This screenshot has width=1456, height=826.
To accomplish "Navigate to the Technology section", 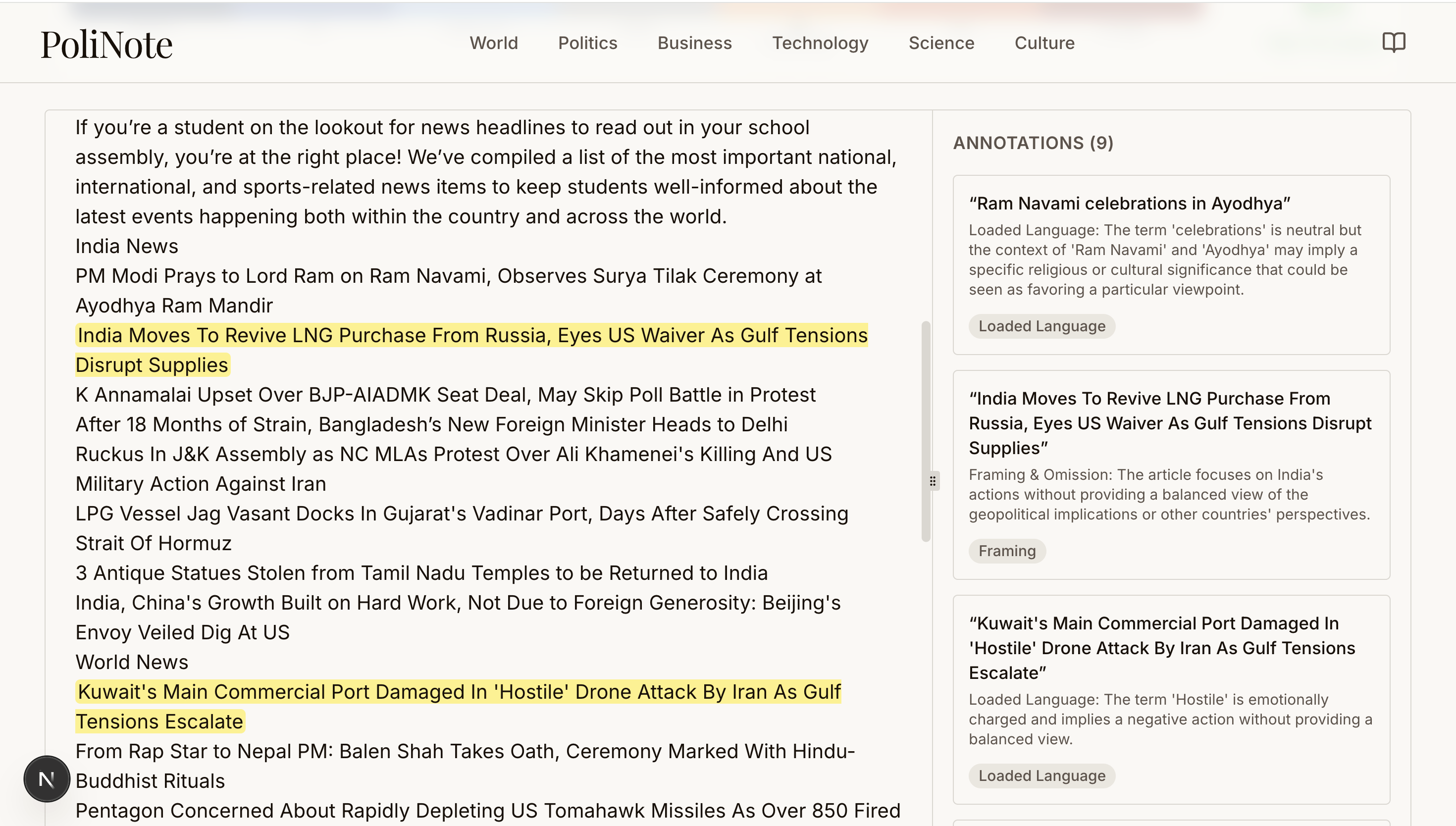I will click(x=820, y=43).
